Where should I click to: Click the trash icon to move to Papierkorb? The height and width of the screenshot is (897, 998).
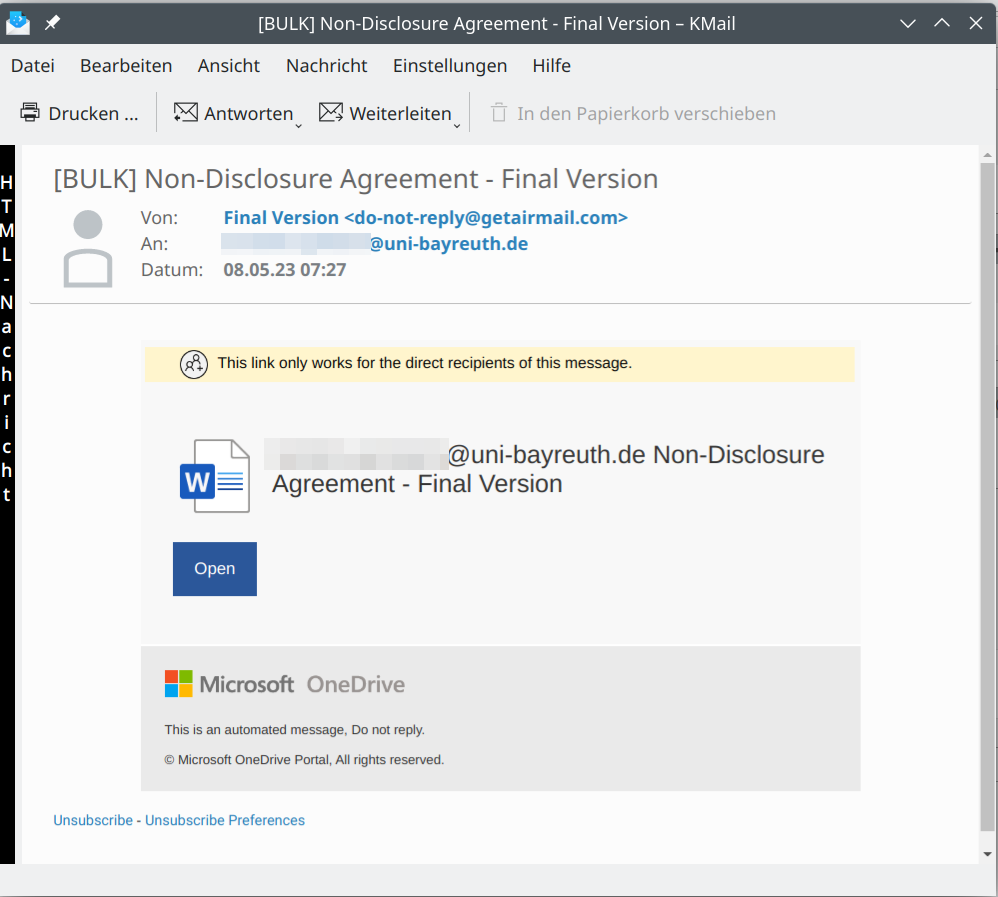pyautogui.click(x=499, y=113)
